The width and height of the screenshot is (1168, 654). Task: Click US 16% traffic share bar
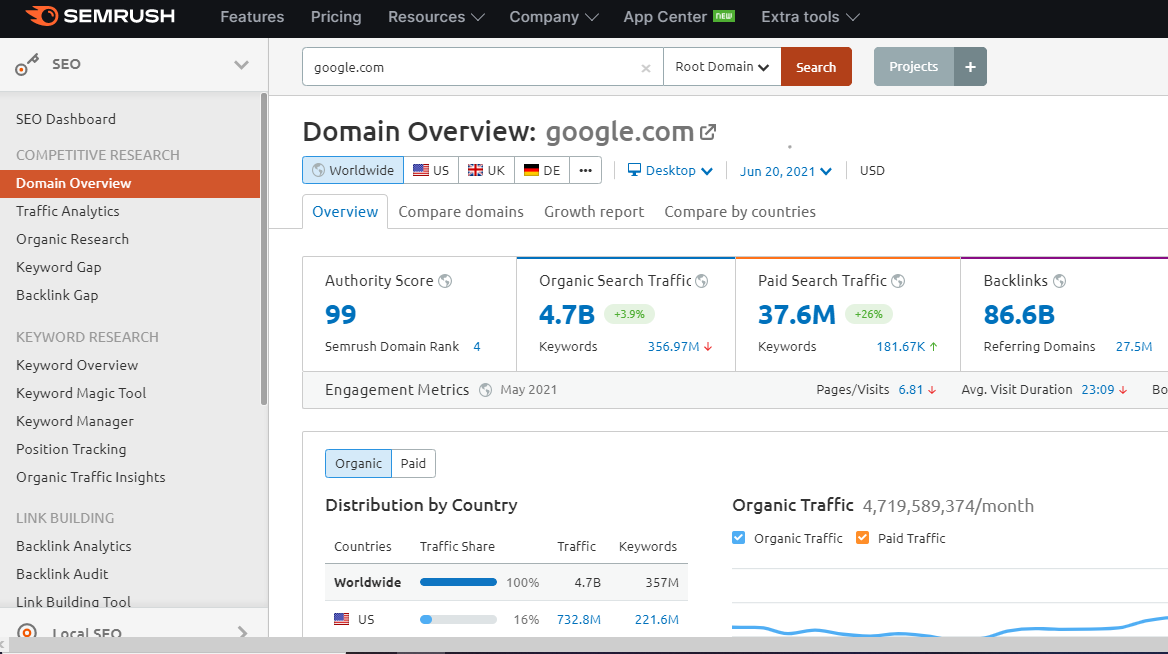pos(458,619)
